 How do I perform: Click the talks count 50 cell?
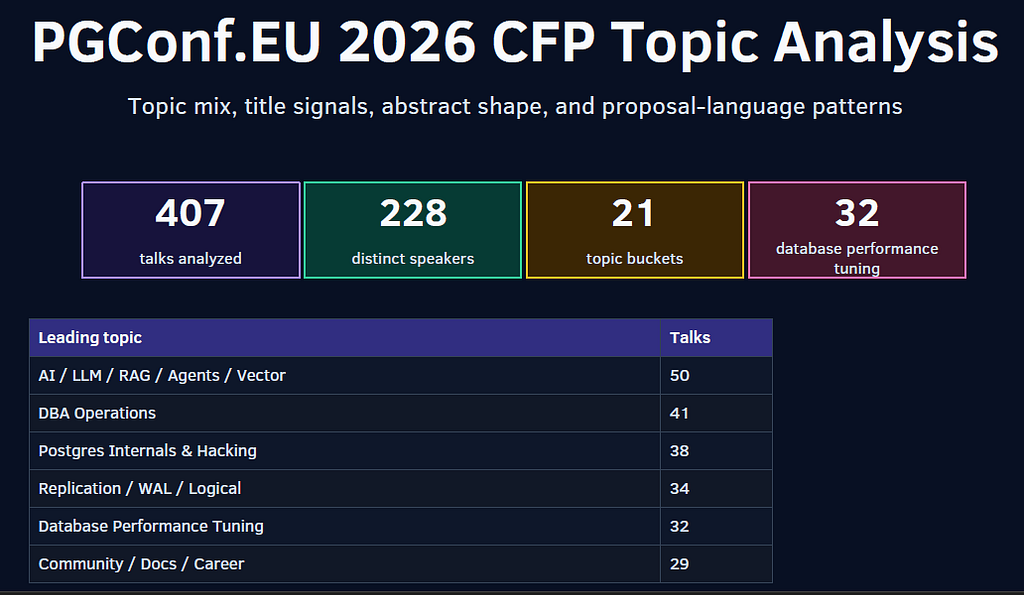coord(716,376)
